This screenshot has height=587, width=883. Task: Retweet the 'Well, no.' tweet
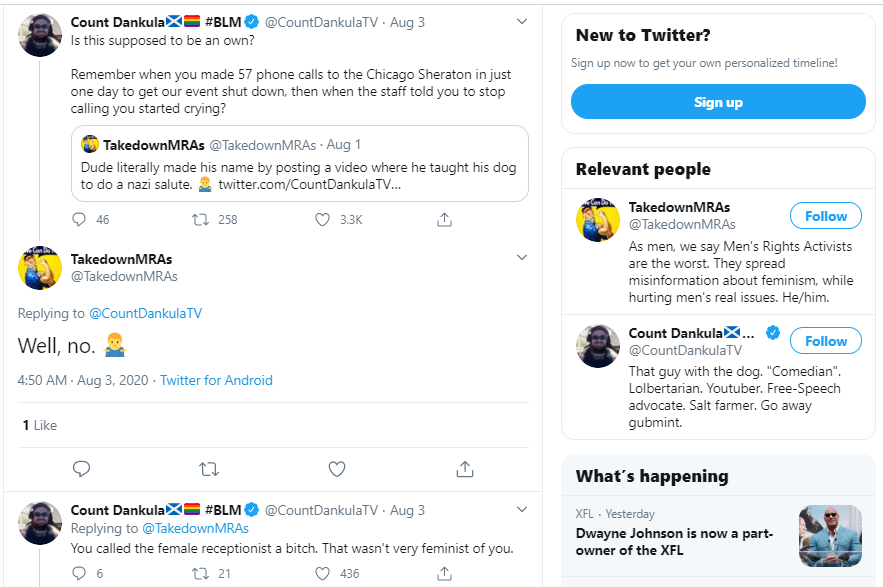tap(209, 469)
